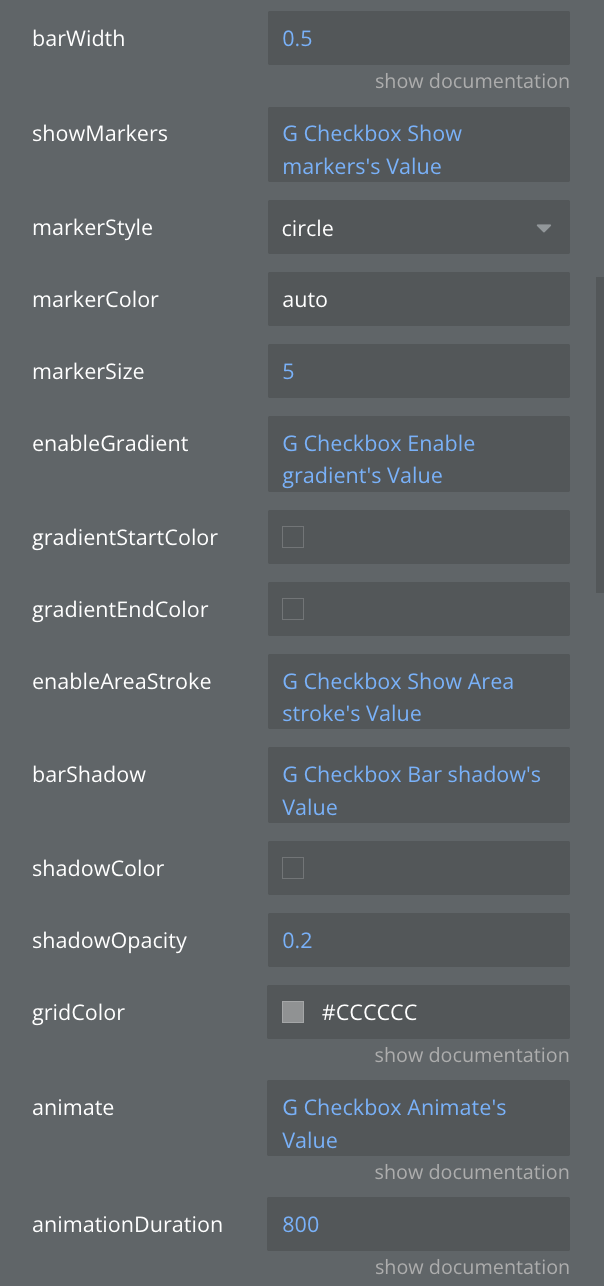Show documentation for gridColor

pyautogui.click(x=472, y=1055)
